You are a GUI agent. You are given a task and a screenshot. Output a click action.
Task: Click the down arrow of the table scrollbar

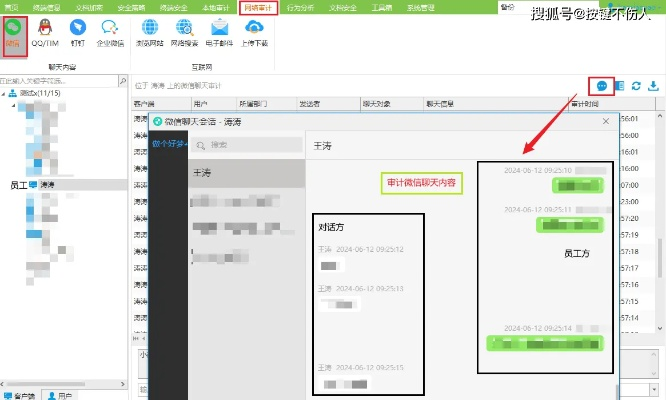[x=660, y=328]
